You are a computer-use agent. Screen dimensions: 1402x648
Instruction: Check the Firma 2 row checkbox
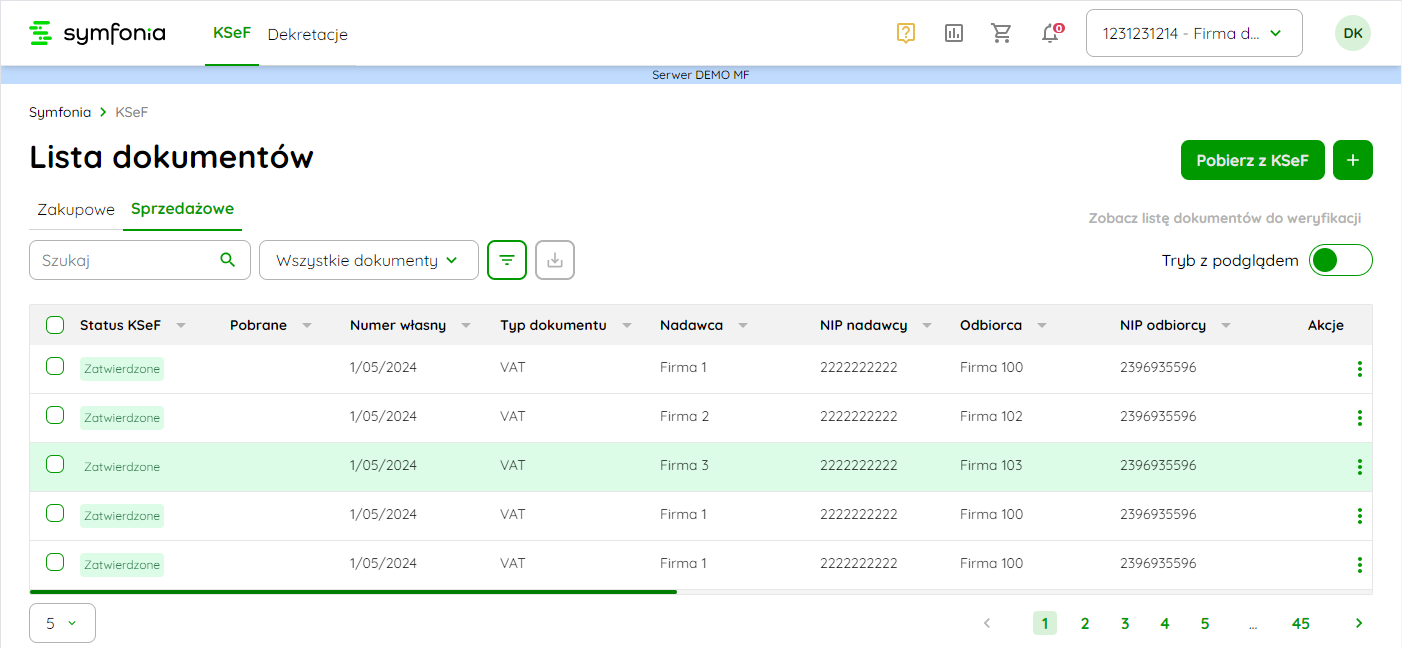tap(55, 415)
